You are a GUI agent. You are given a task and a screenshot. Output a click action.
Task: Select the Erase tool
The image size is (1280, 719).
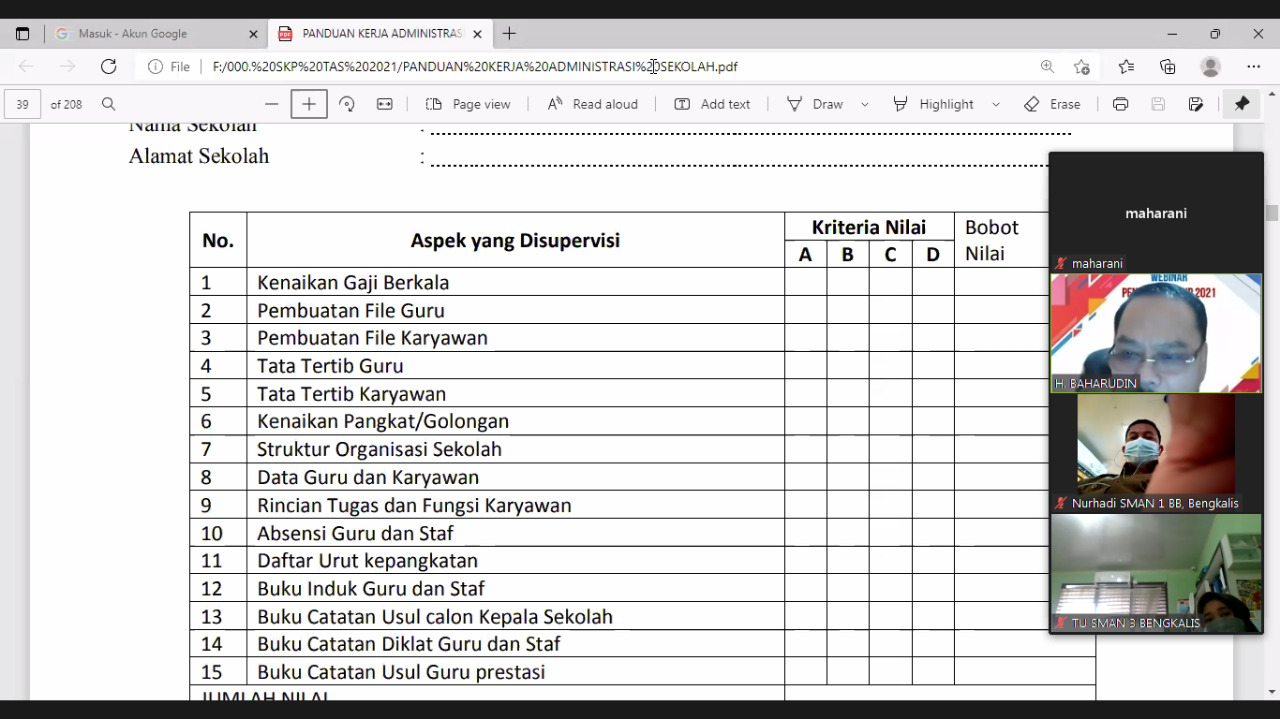[1052, 104]
